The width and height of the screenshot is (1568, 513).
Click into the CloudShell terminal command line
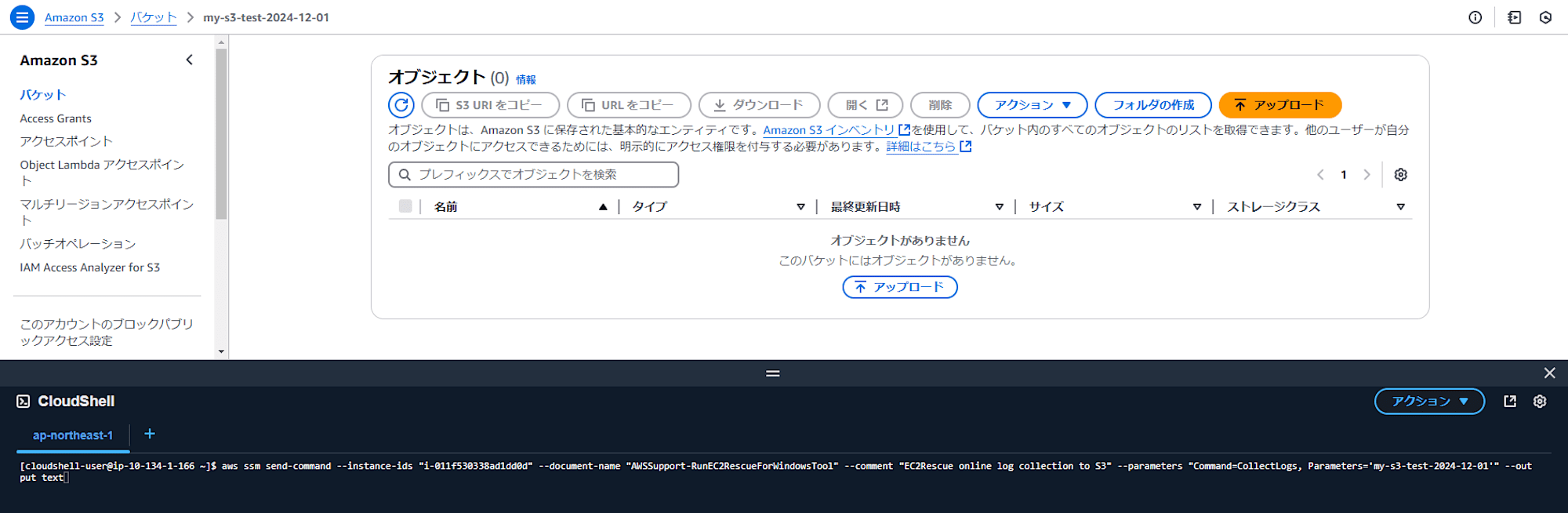pos(776,472)
